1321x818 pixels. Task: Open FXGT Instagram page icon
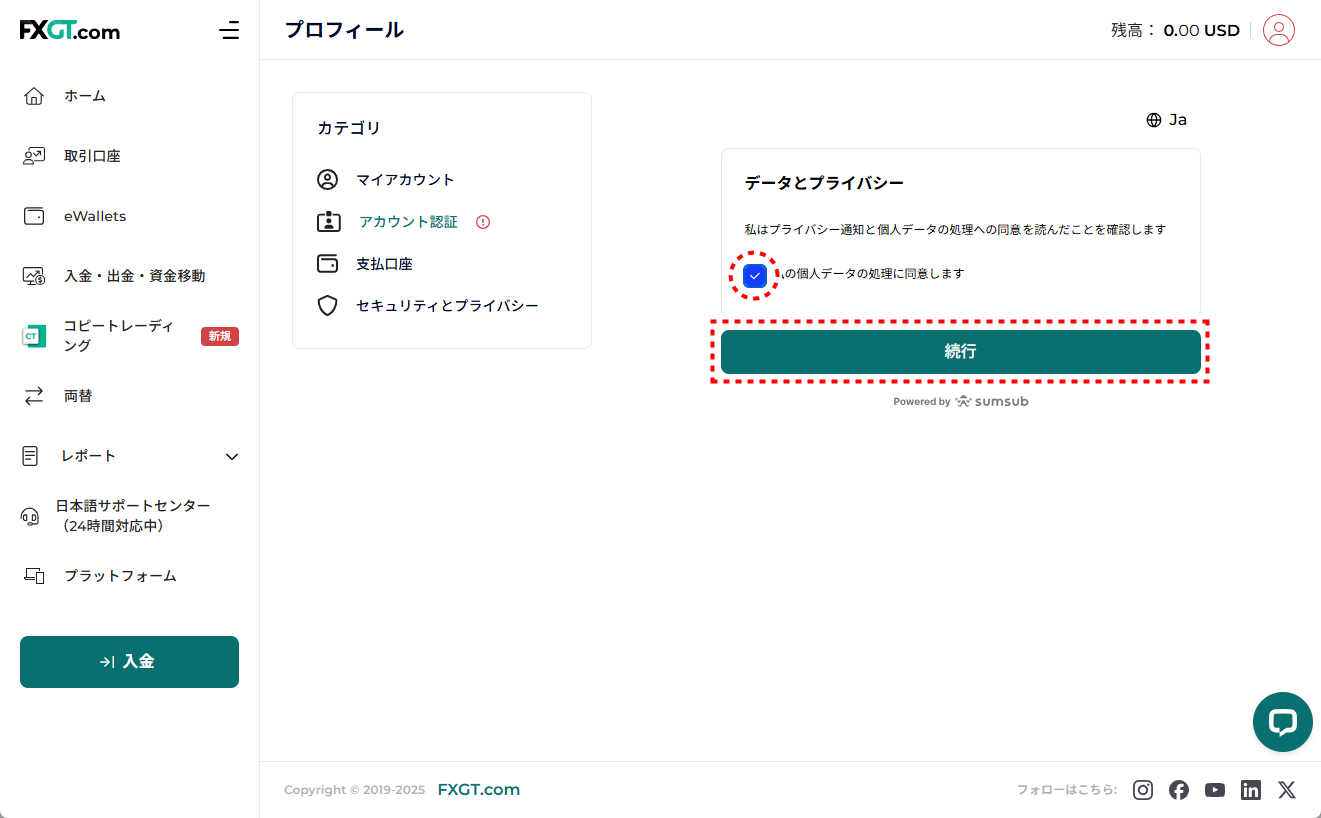(1143, 790)
